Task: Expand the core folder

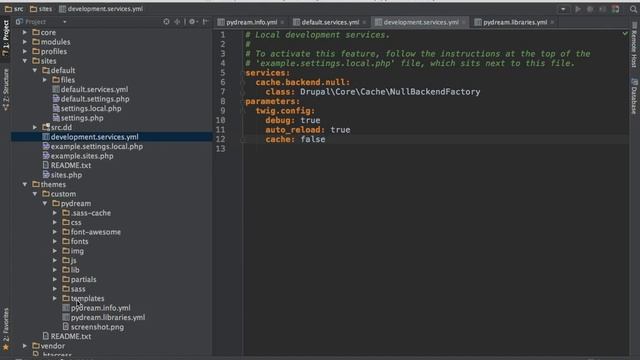Action: 25,32
